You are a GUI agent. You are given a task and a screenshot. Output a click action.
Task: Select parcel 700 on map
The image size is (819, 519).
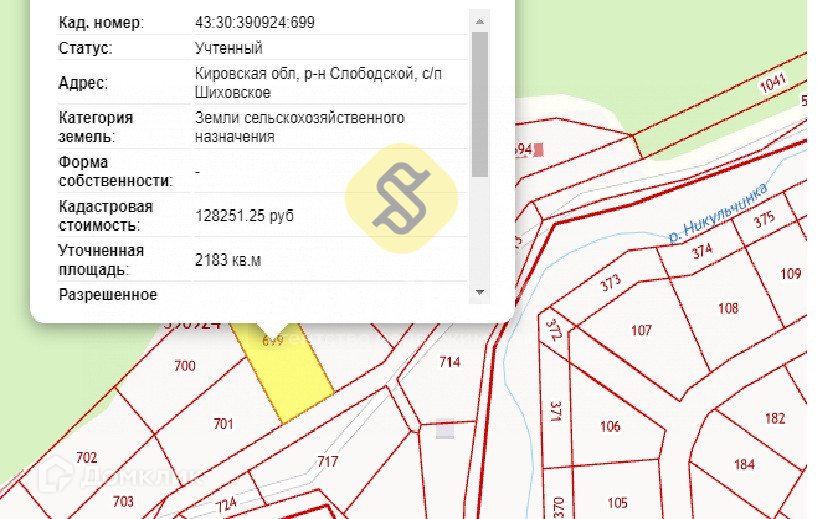(185, 365)
